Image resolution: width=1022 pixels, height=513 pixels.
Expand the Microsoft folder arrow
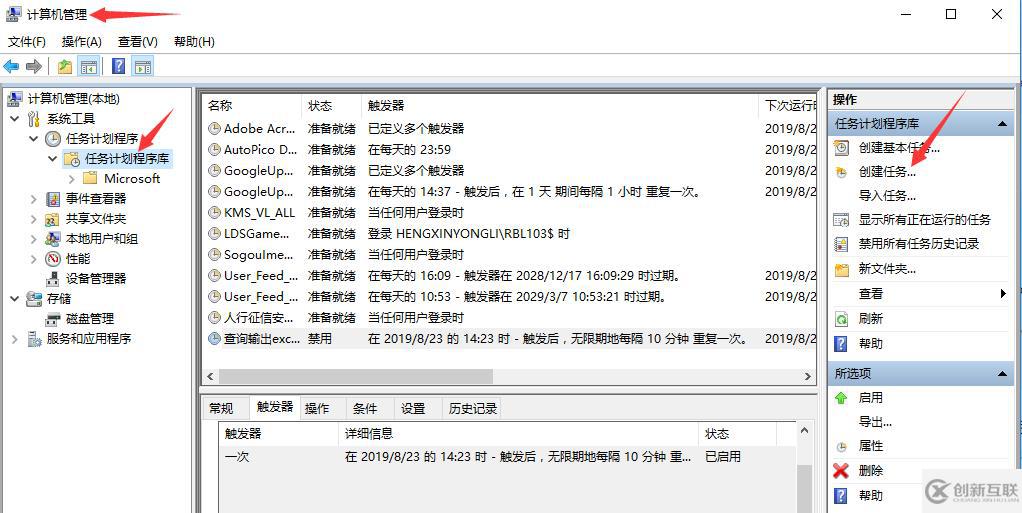[72, 179]
